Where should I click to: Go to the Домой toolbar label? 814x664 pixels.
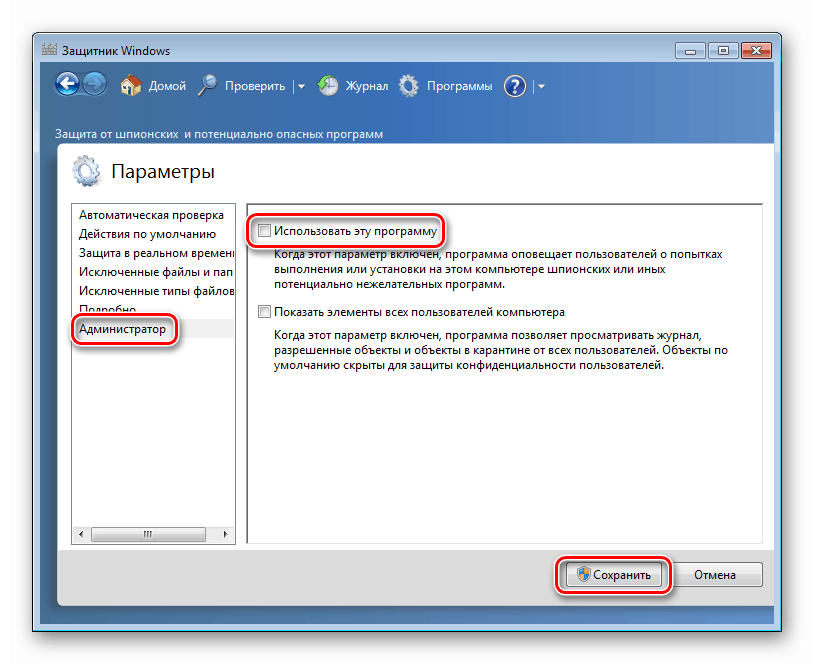click(167, 86)
